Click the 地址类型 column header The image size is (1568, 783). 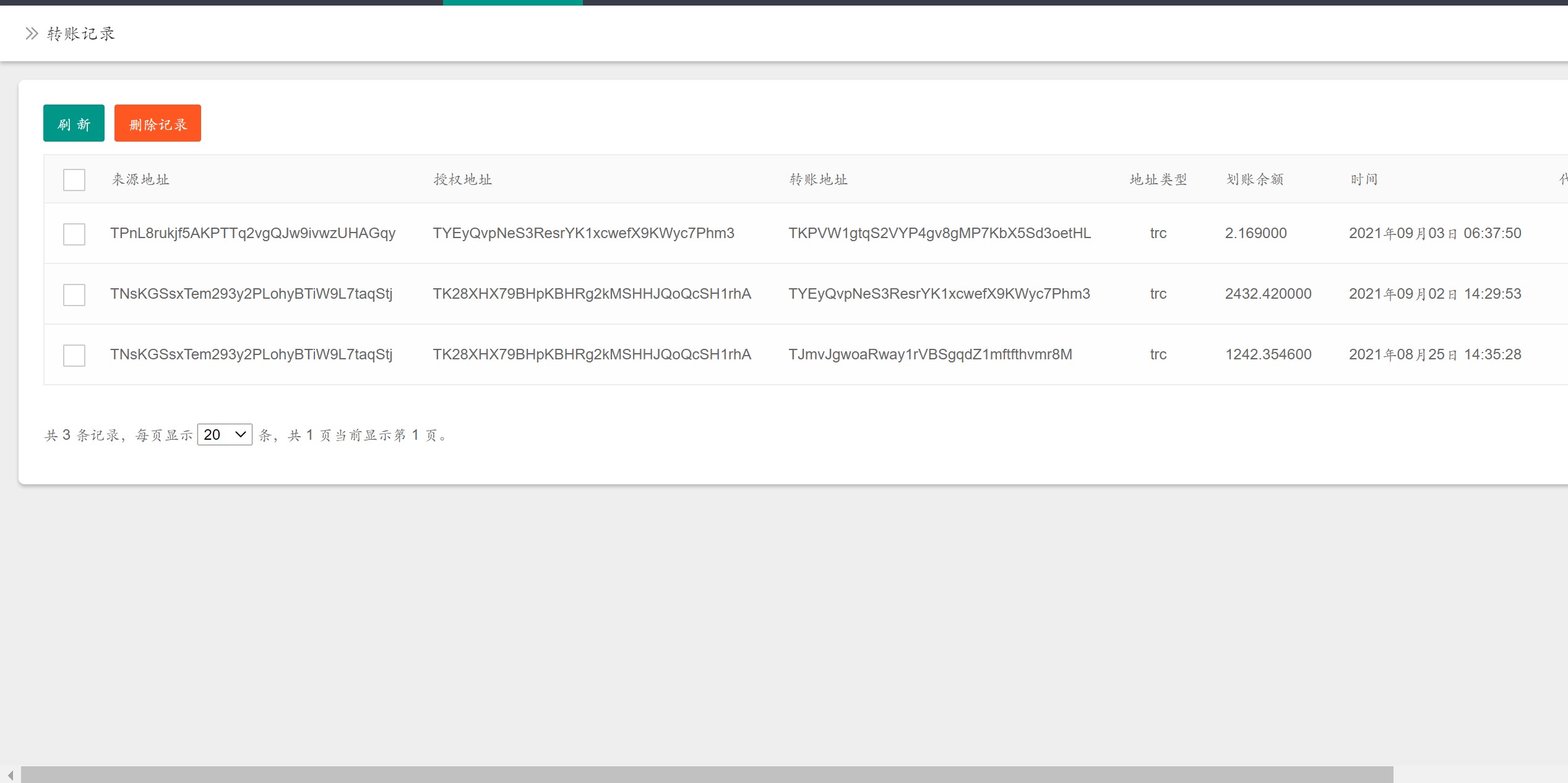[x=1158, y=180]
